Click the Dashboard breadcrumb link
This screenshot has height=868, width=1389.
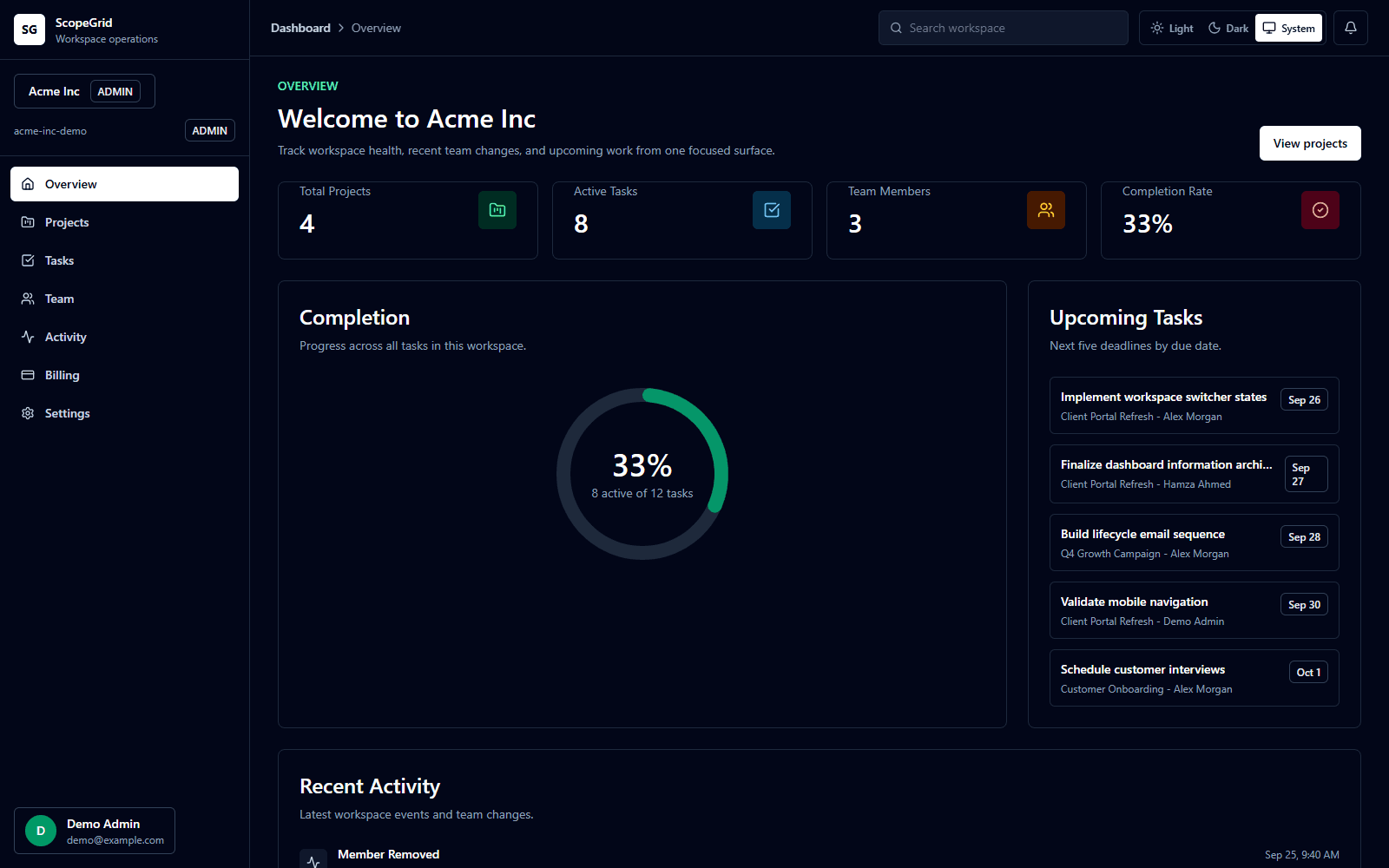(x=300, y=28)
